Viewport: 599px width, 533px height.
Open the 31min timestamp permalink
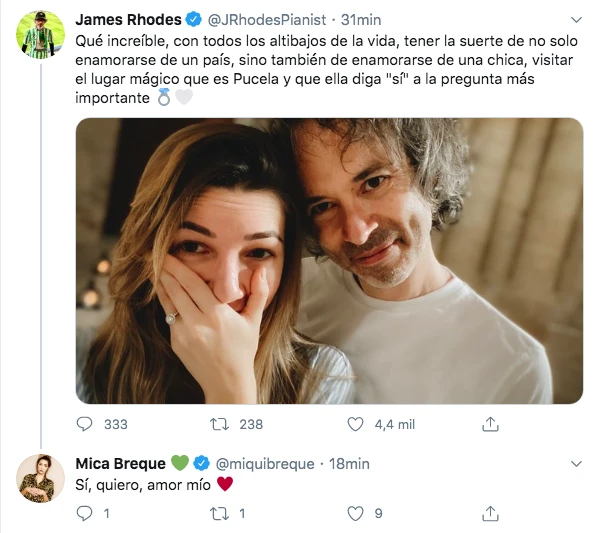pyautogui.click(x=361, y=19)
